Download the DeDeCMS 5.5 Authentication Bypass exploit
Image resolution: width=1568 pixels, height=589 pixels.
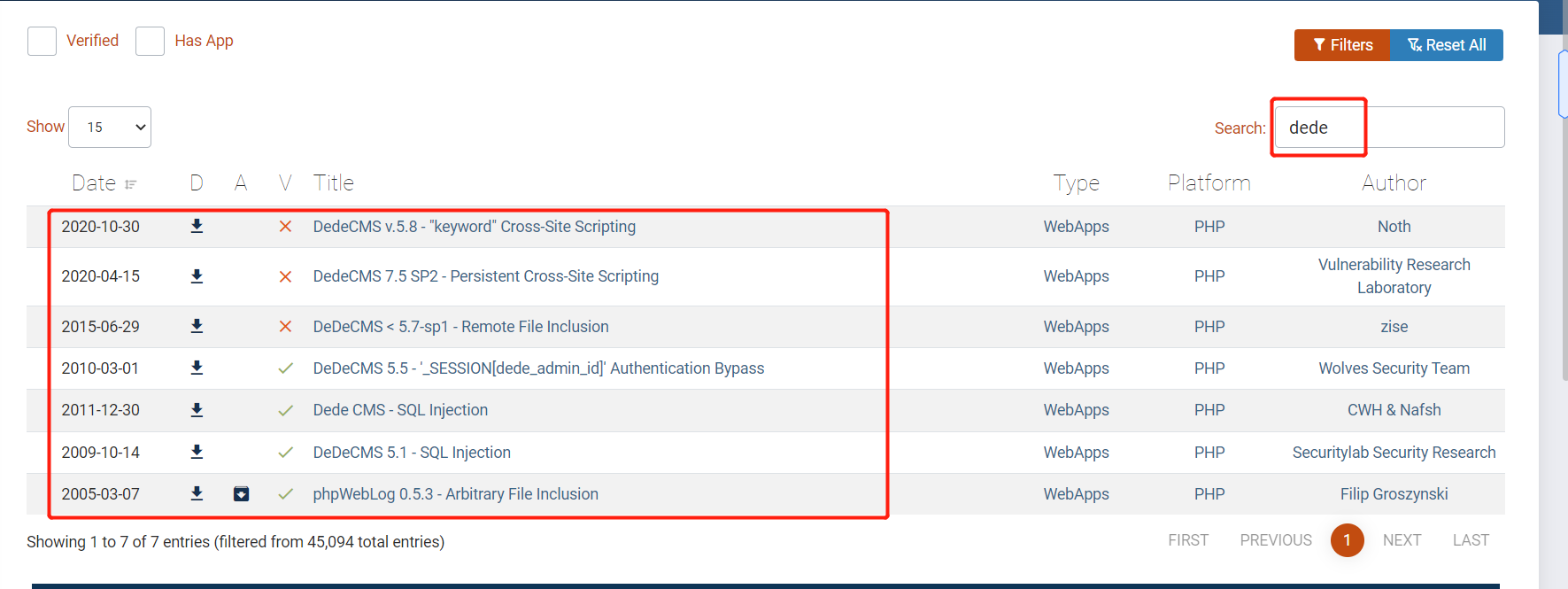[x=197, y=368]
